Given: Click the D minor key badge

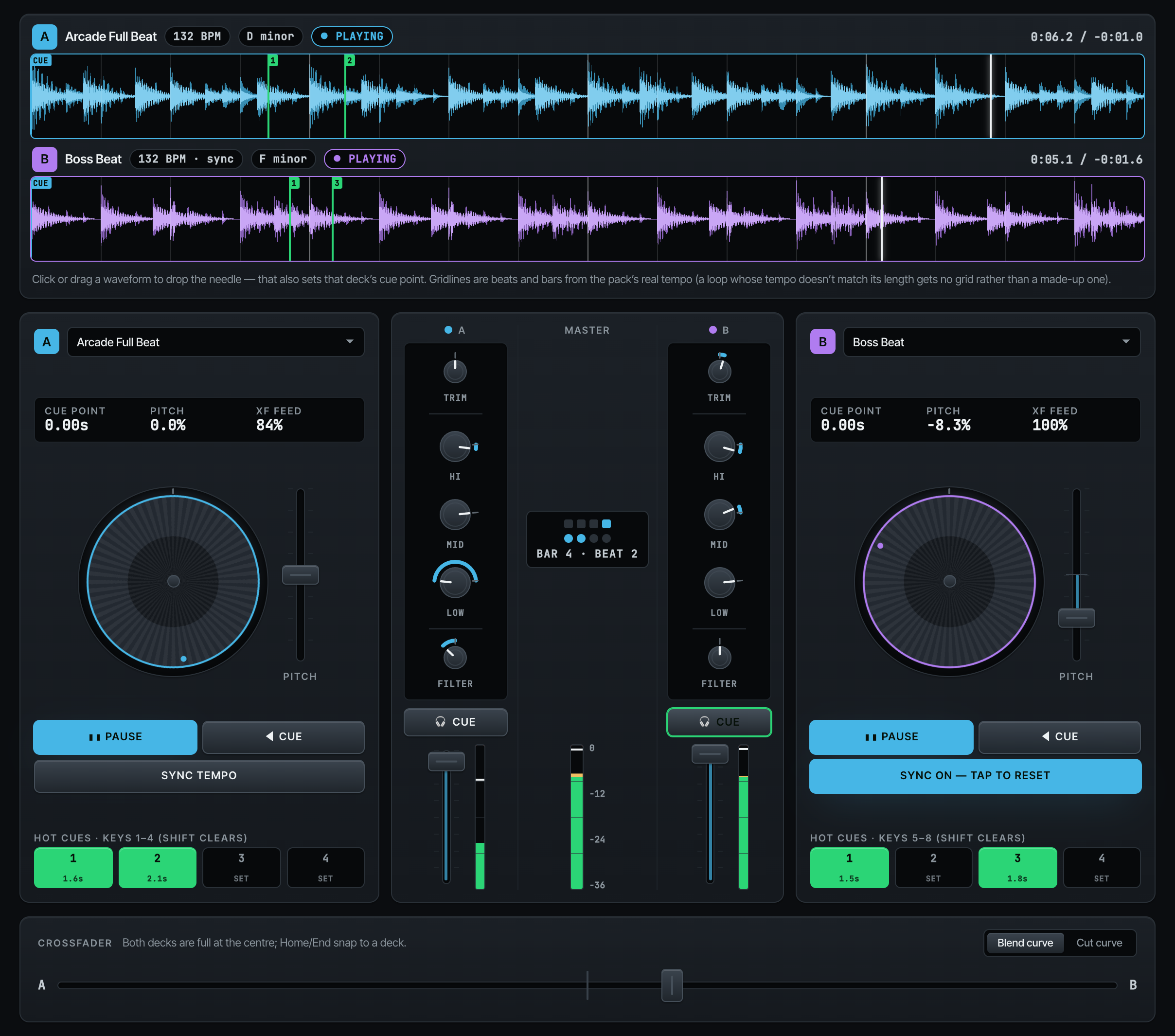Looking at the screenshot, I should click(270, 36).
